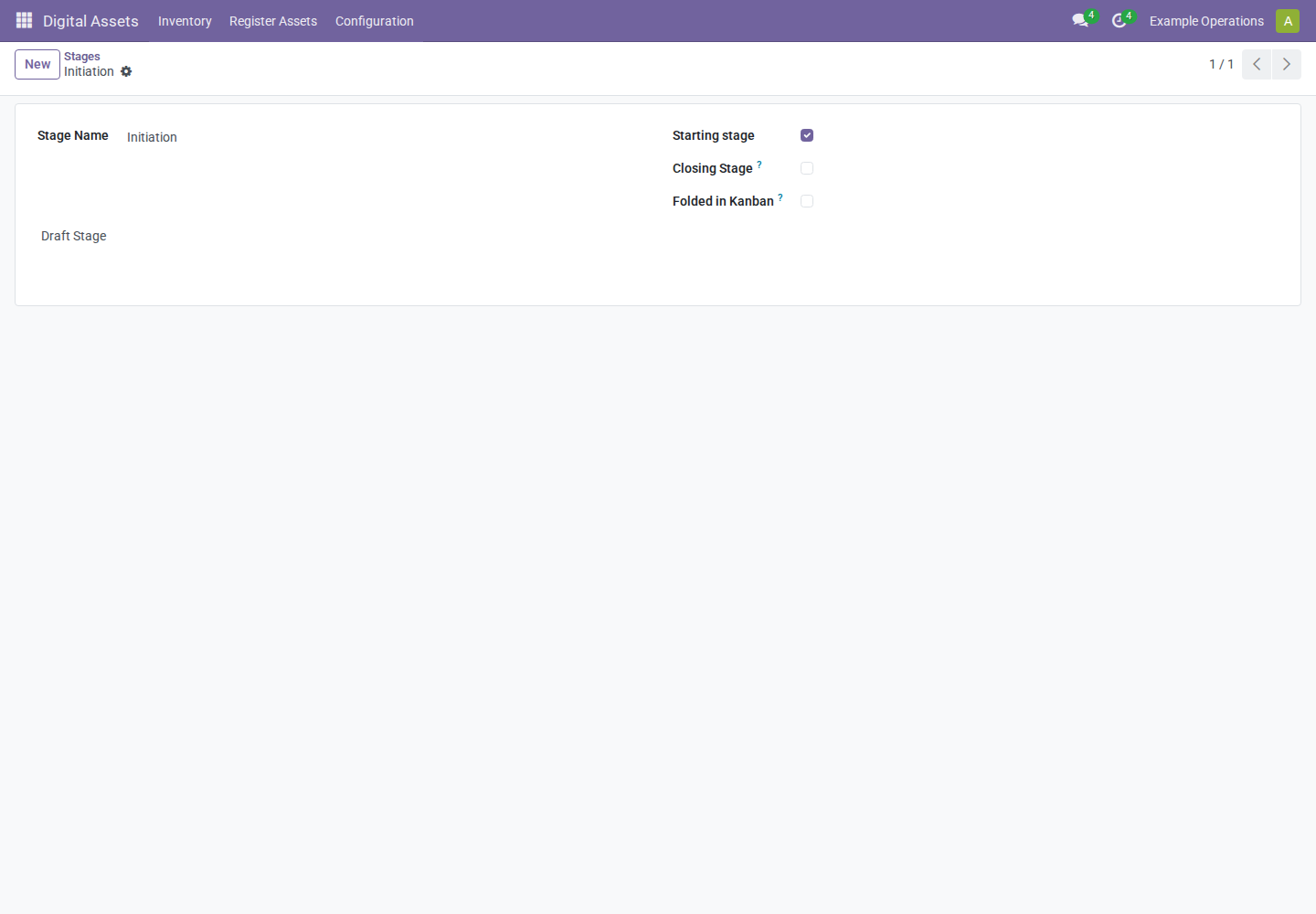Create a New stage record
This screenshot has height=914, width=1316.
[x=37, y=64]
